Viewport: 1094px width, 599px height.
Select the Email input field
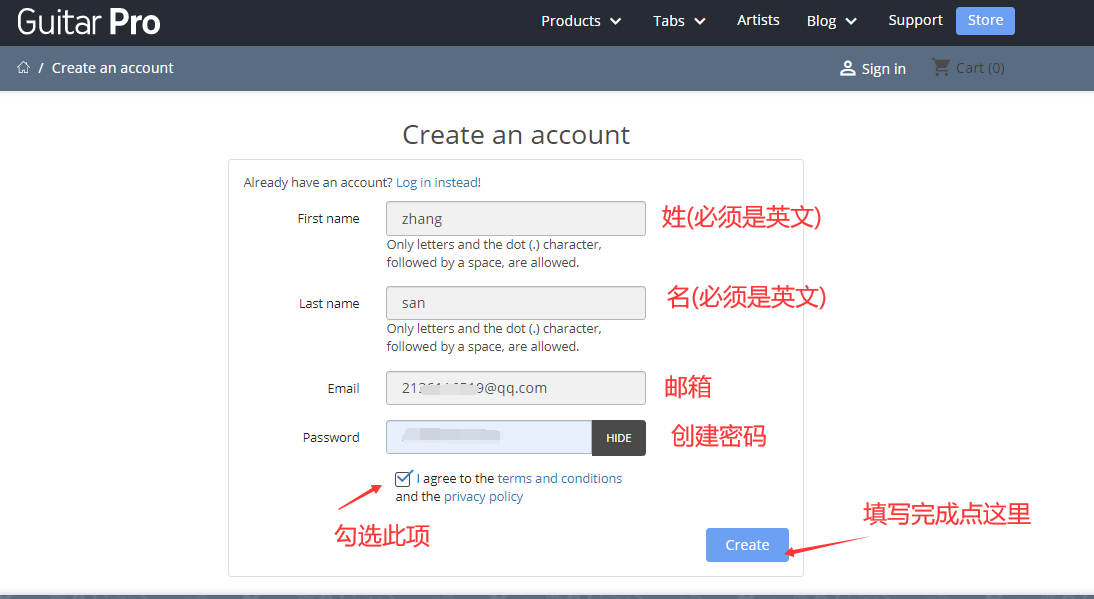tap(515, 388)
